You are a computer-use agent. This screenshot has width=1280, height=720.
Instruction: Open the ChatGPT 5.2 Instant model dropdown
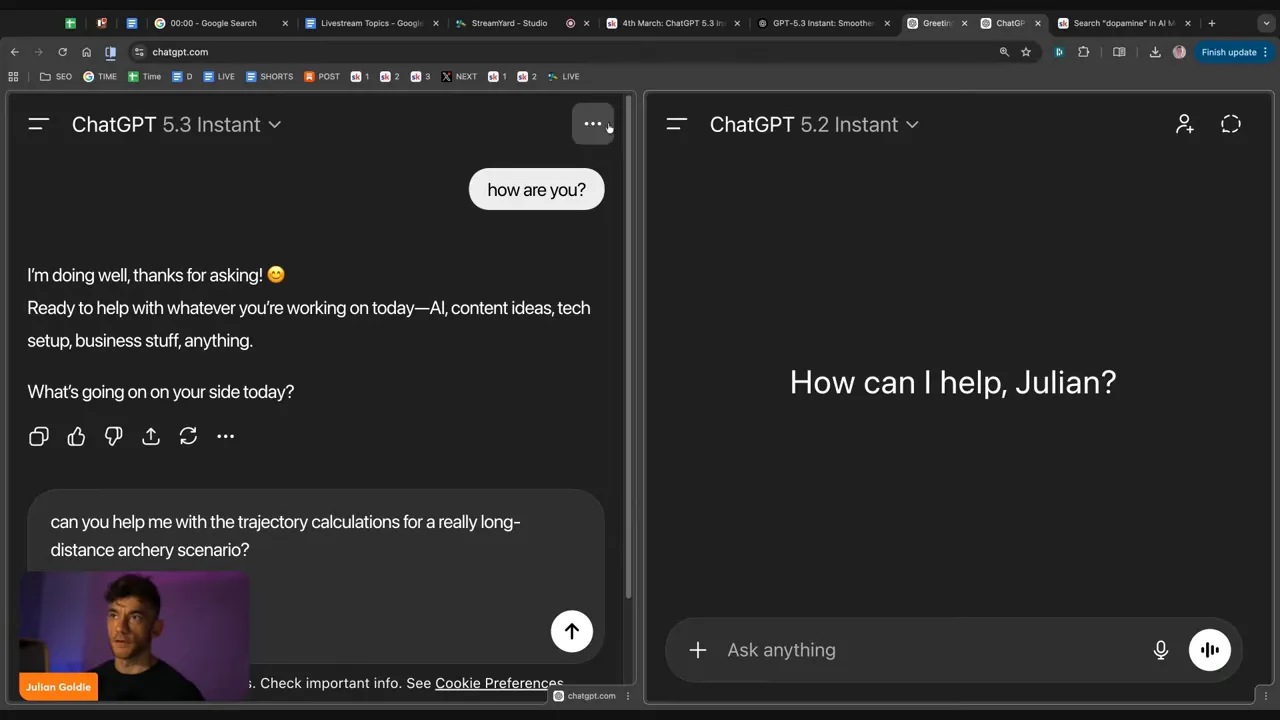point(815,124)
